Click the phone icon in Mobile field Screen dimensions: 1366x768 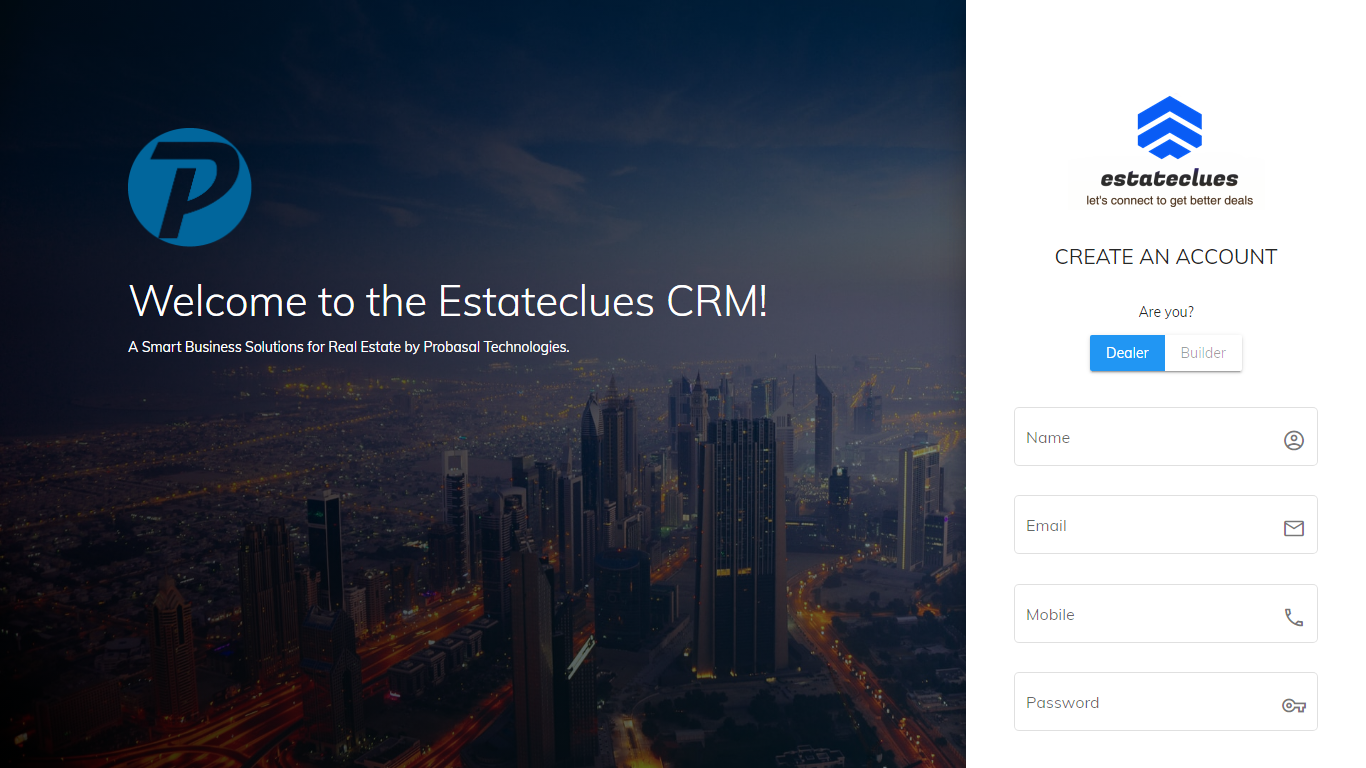(1293, 617)
